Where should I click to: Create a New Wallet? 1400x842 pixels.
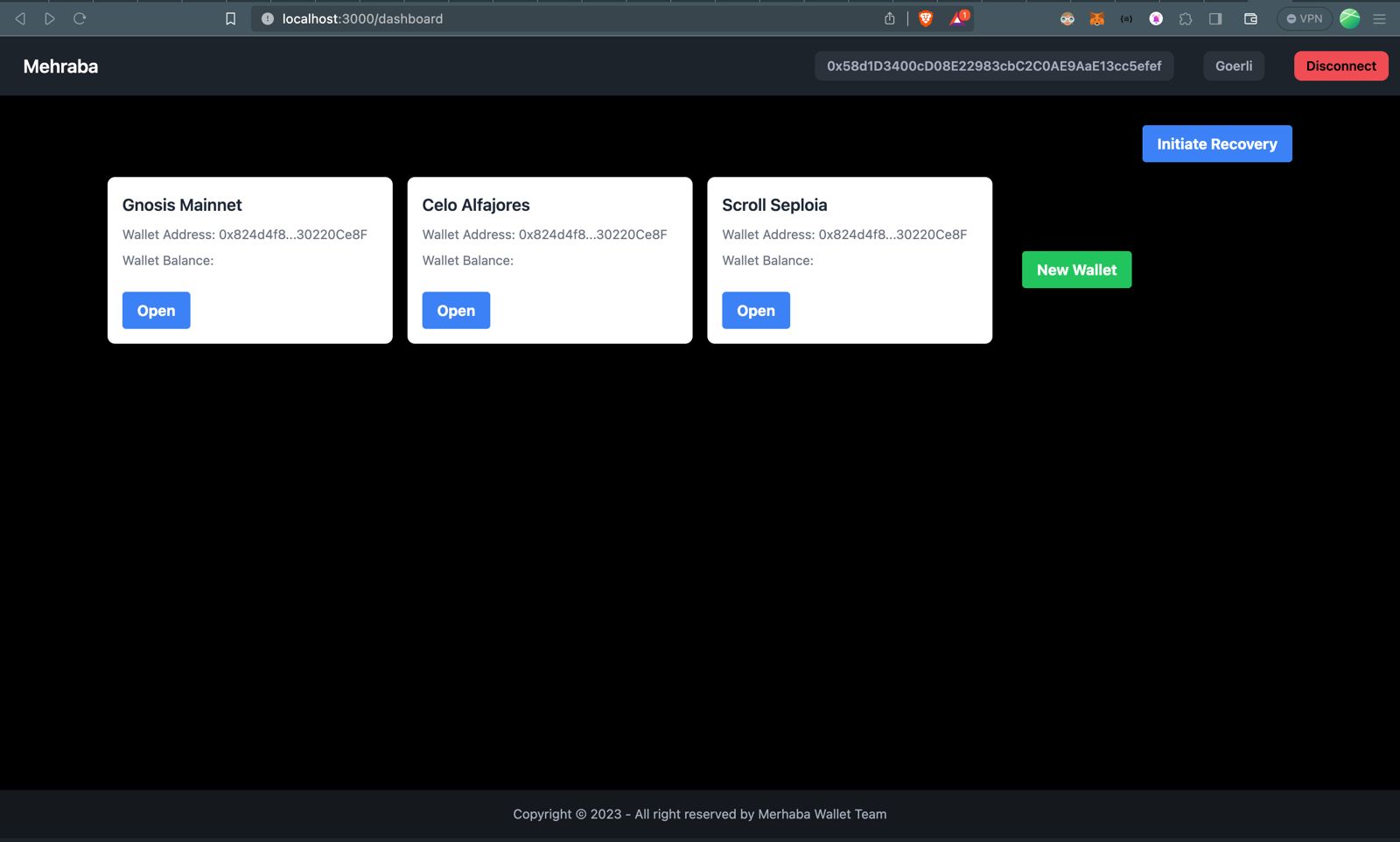(x=1076, y=270)
